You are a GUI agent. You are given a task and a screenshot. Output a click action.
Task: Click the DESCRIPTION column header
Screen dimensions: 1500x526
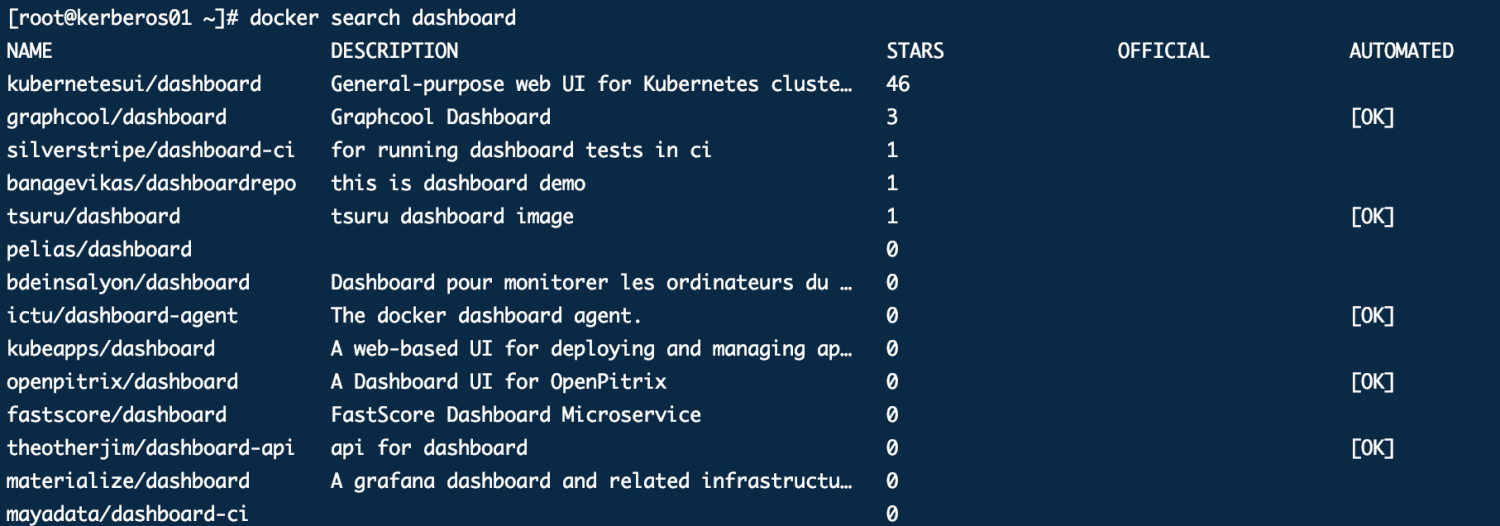[x=394, y=51]
